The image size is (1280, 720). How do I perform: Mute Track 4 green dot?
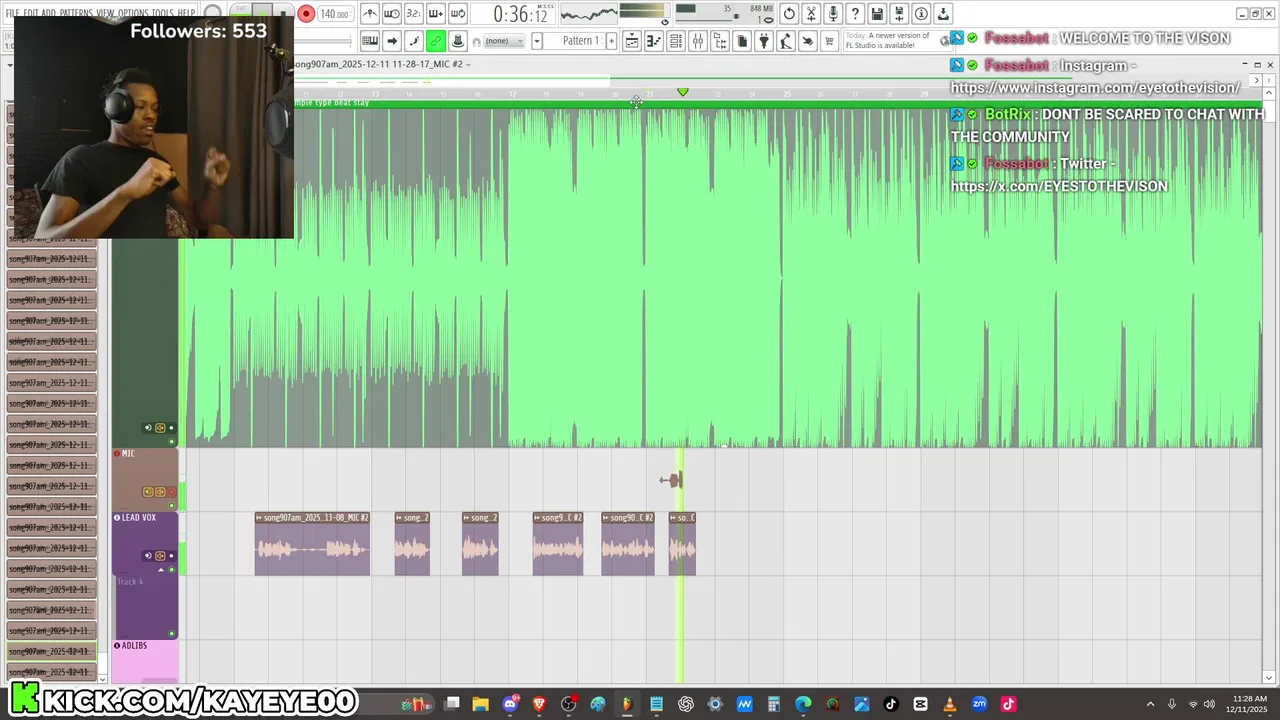[x=171, y=633]
